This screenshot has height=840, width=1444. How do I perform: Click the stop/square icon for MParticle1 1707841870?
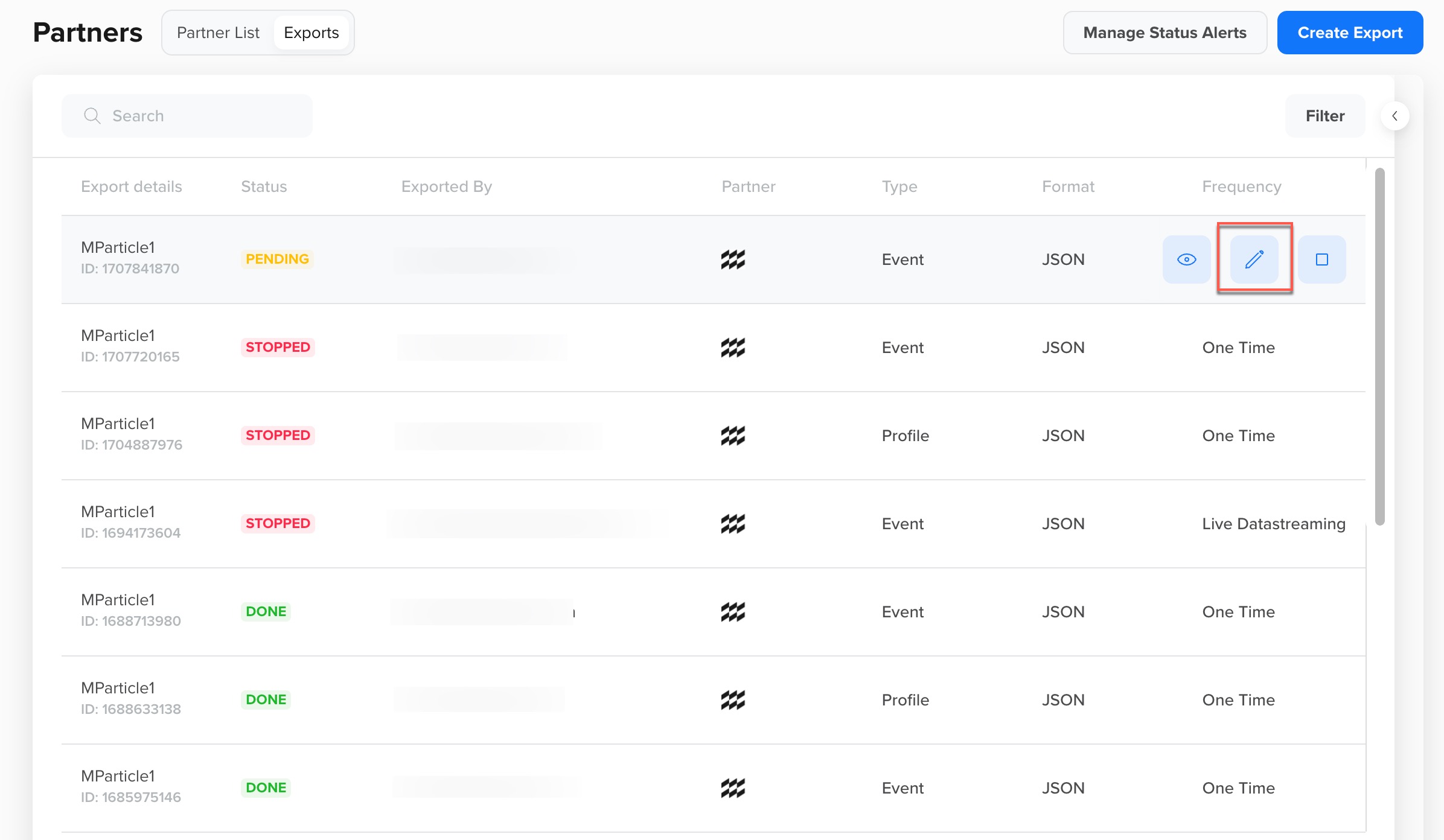point(1322,259)
